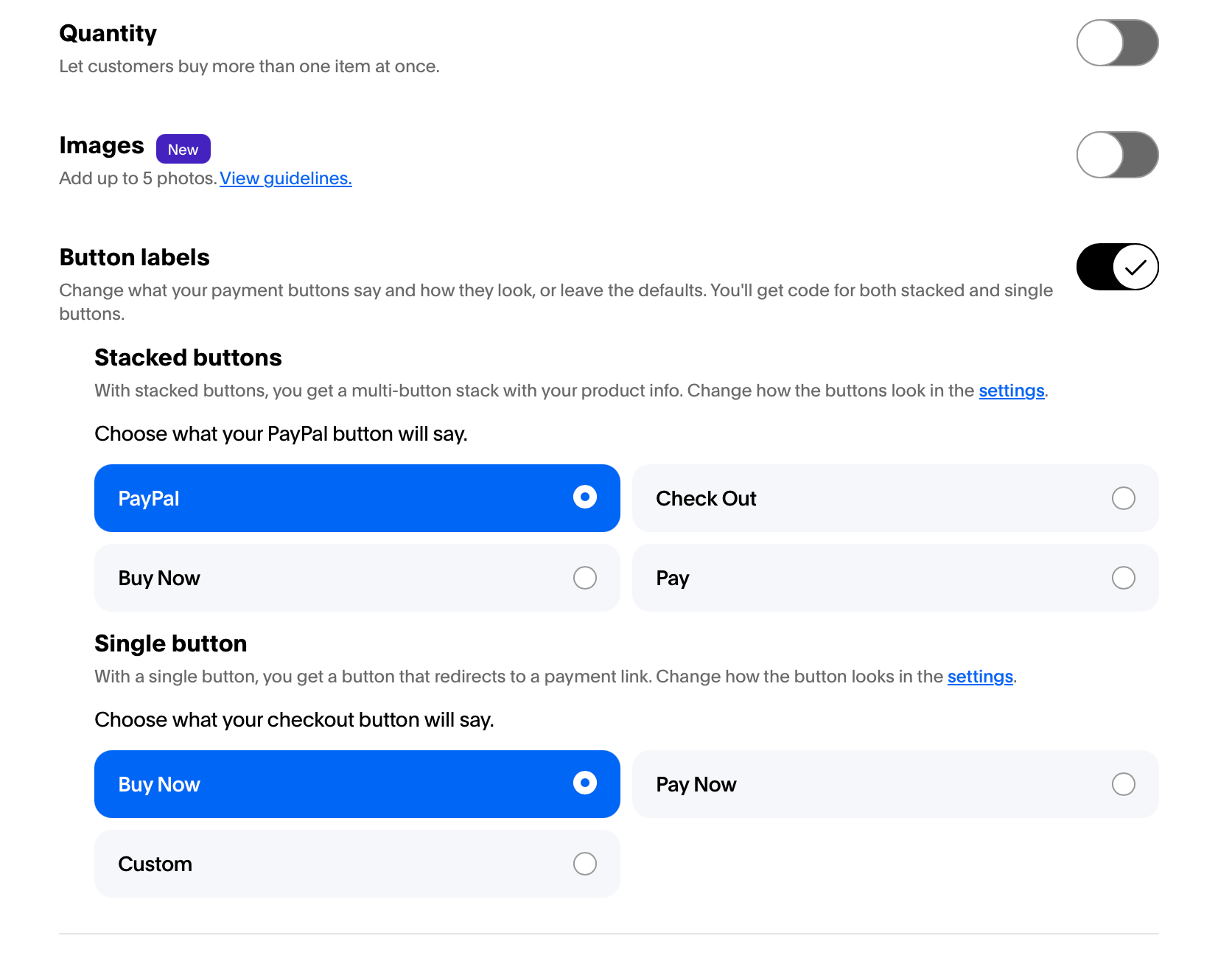1232x961 pixels.
Task: Select the Custom checkout button option
Action: tap(357, 864)
